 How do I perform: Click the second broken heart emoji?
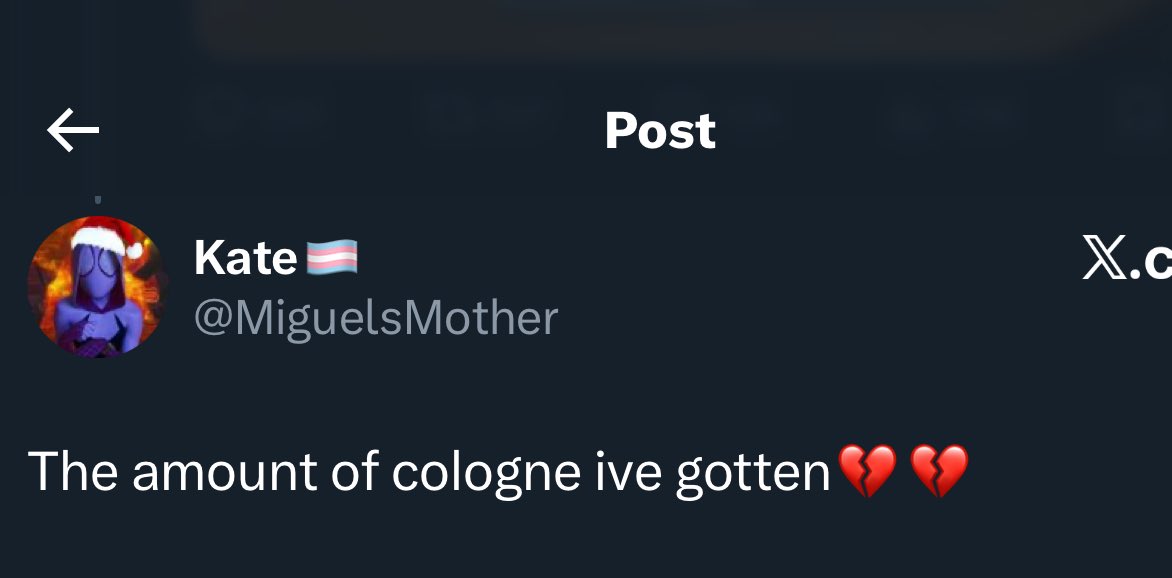940,470
